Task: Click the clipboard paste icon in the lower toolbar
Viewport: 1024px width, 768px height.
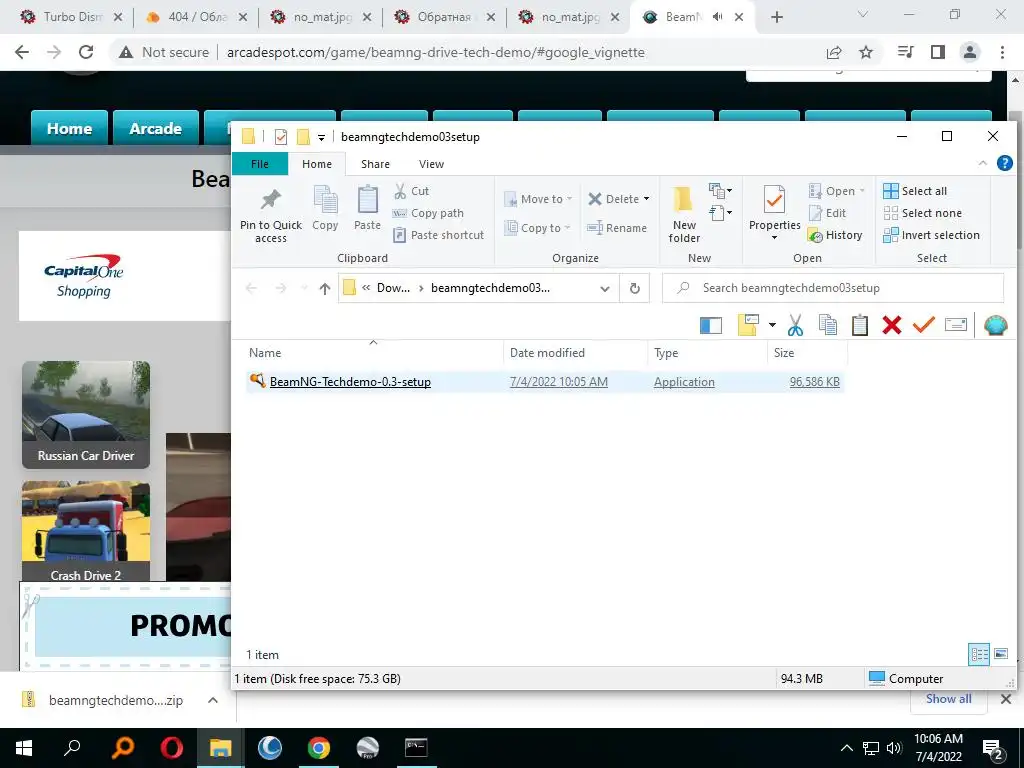Action: coord(859,325)
